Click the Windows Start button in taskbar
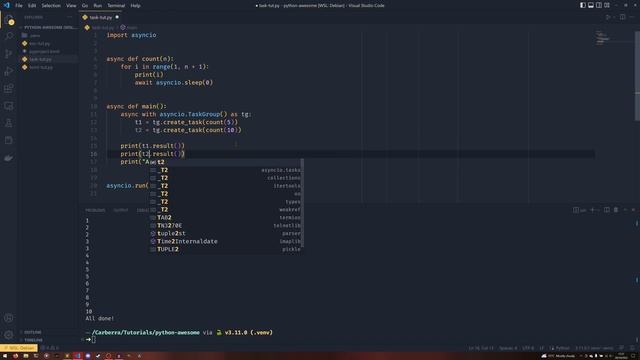Viewport: 640px width, 360px height. click(5, 356)
